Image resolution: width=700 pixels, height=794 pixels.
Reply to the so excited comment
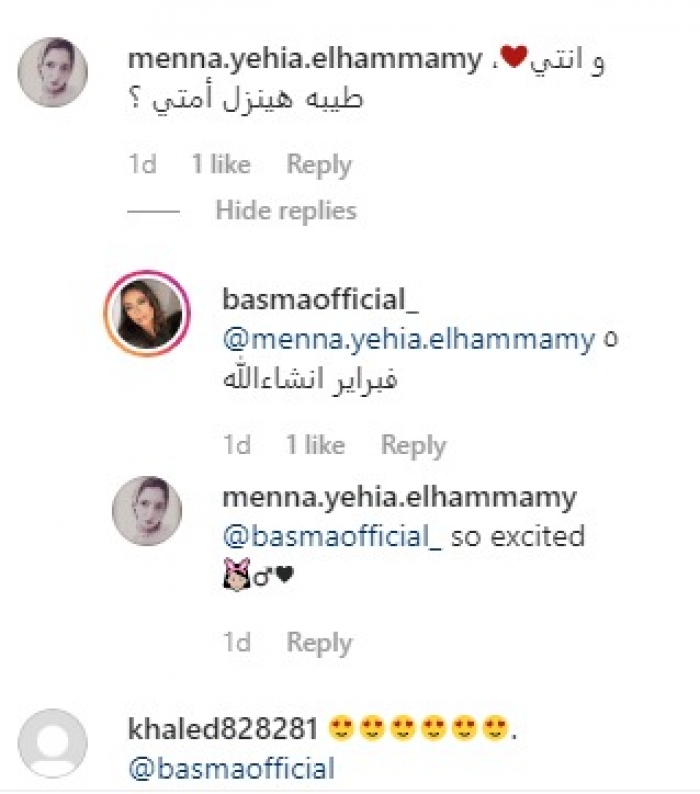coord(319,643)
